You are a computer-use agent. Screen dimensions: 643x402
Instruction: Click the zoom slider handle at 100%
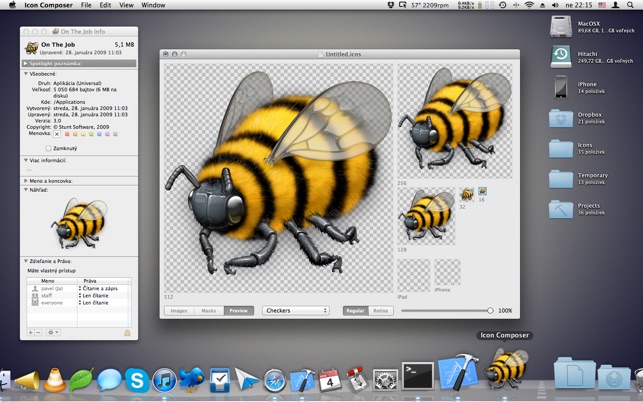click(490, 311)
